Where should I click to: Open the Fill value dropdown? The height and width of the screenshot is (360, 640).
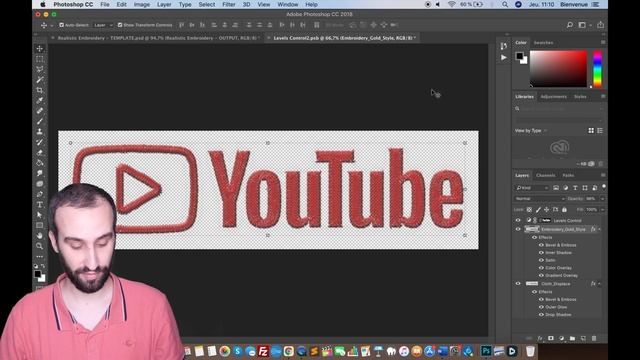pyautogui.click(x=602, y=210)
